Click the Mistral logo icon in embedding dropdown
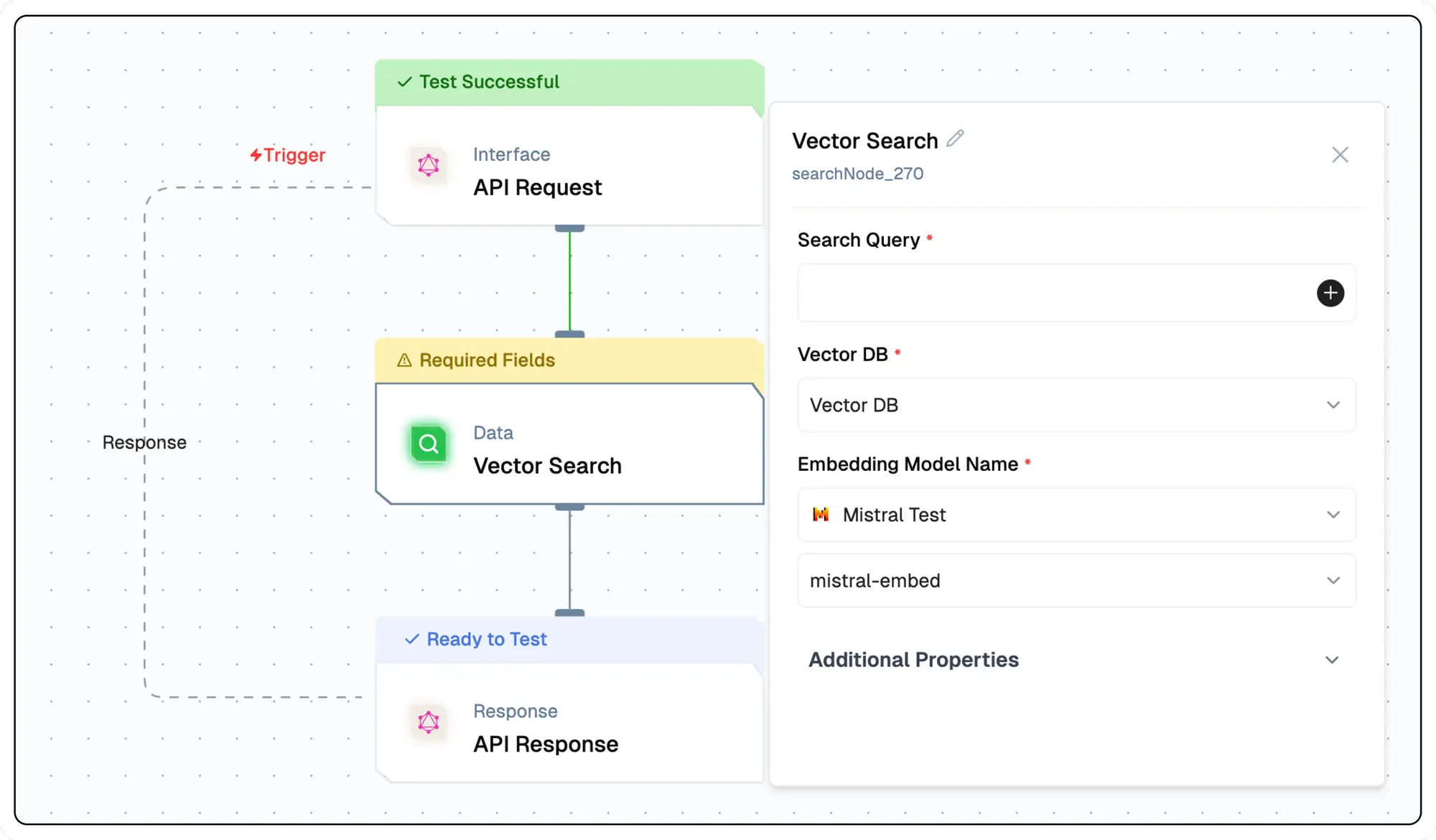Viewport: 1436px width, 840px height. click(821, 514)
